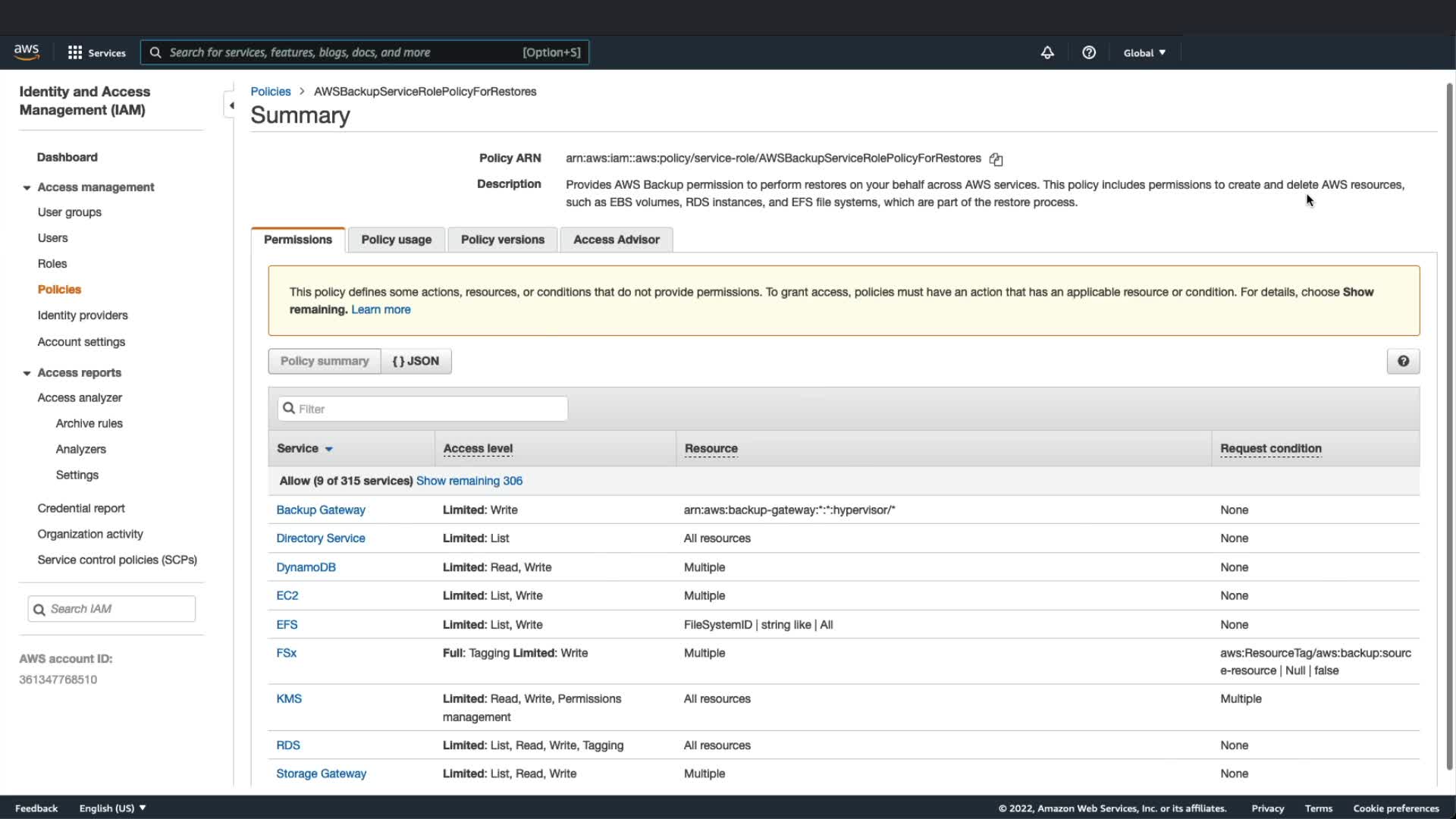1456x819 pixels.
Task: Click the Show remaining 306 link
Action: point(469,481)
